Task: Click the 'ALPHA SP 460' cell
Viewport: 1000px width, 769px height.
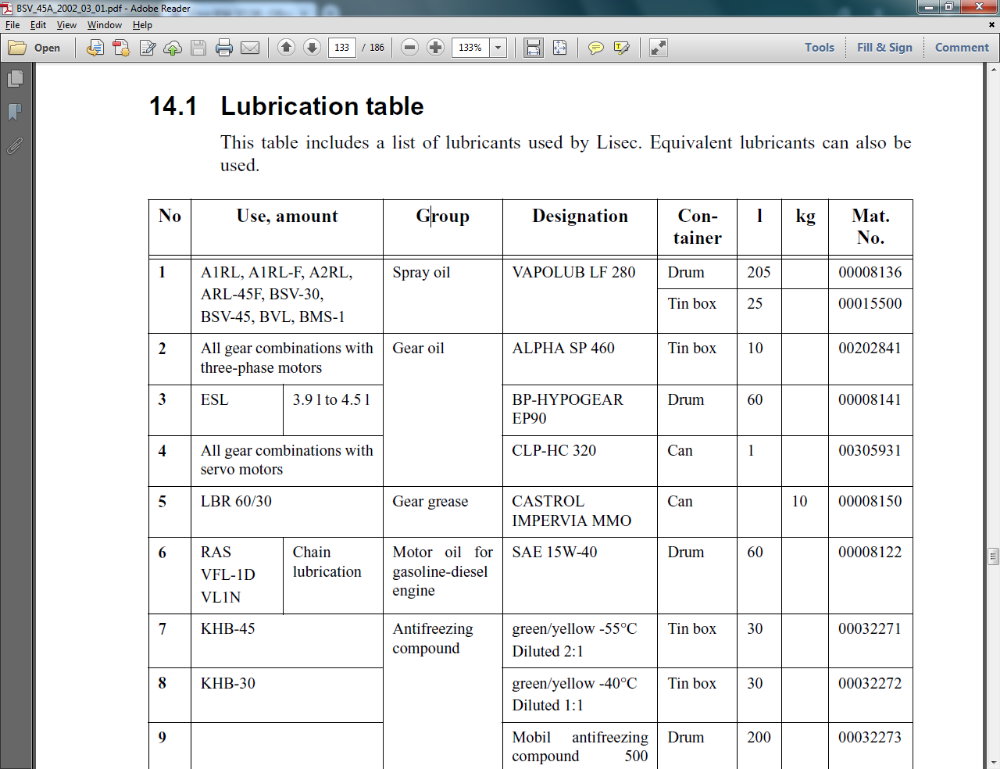Action: tap(563, 348)
